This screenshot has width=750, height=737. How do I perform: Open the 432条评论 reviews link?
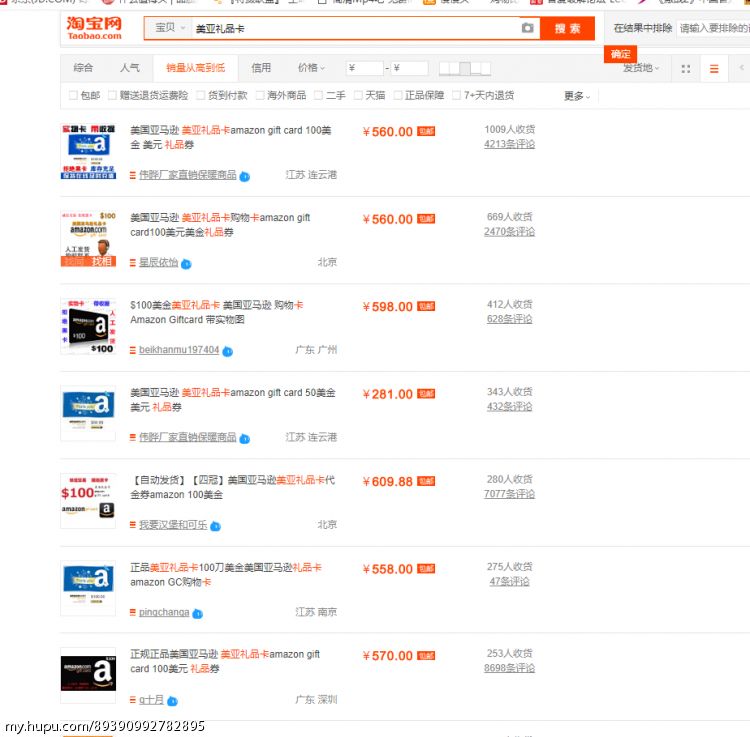[509, 407]
